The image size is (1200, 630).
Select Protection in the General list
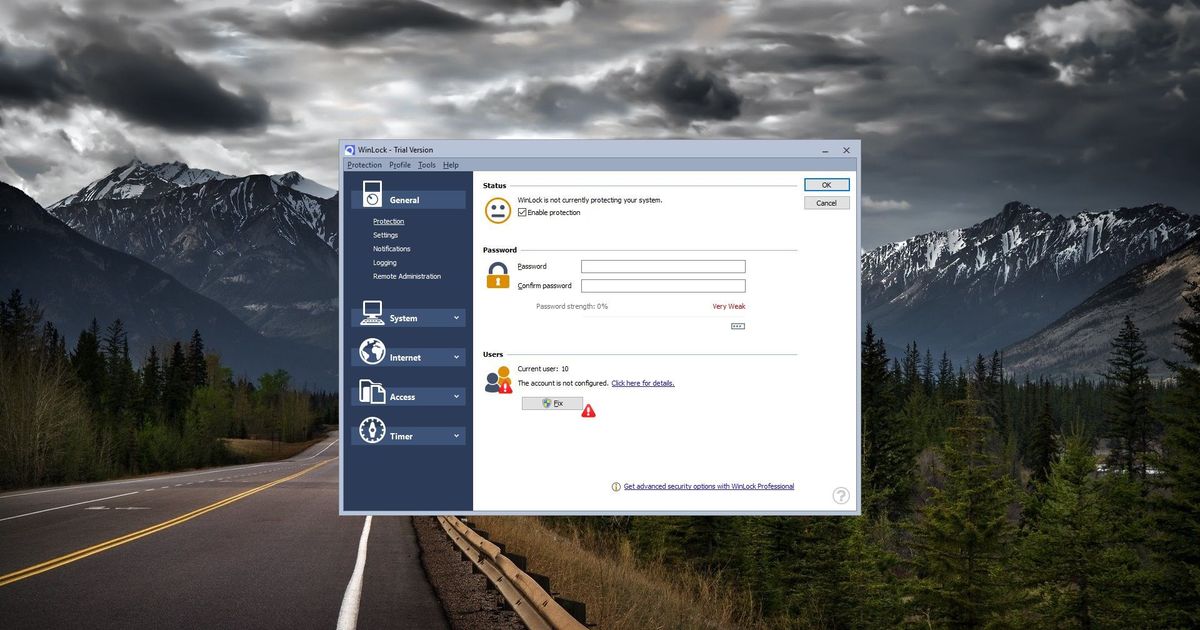[x=389, y=221]
